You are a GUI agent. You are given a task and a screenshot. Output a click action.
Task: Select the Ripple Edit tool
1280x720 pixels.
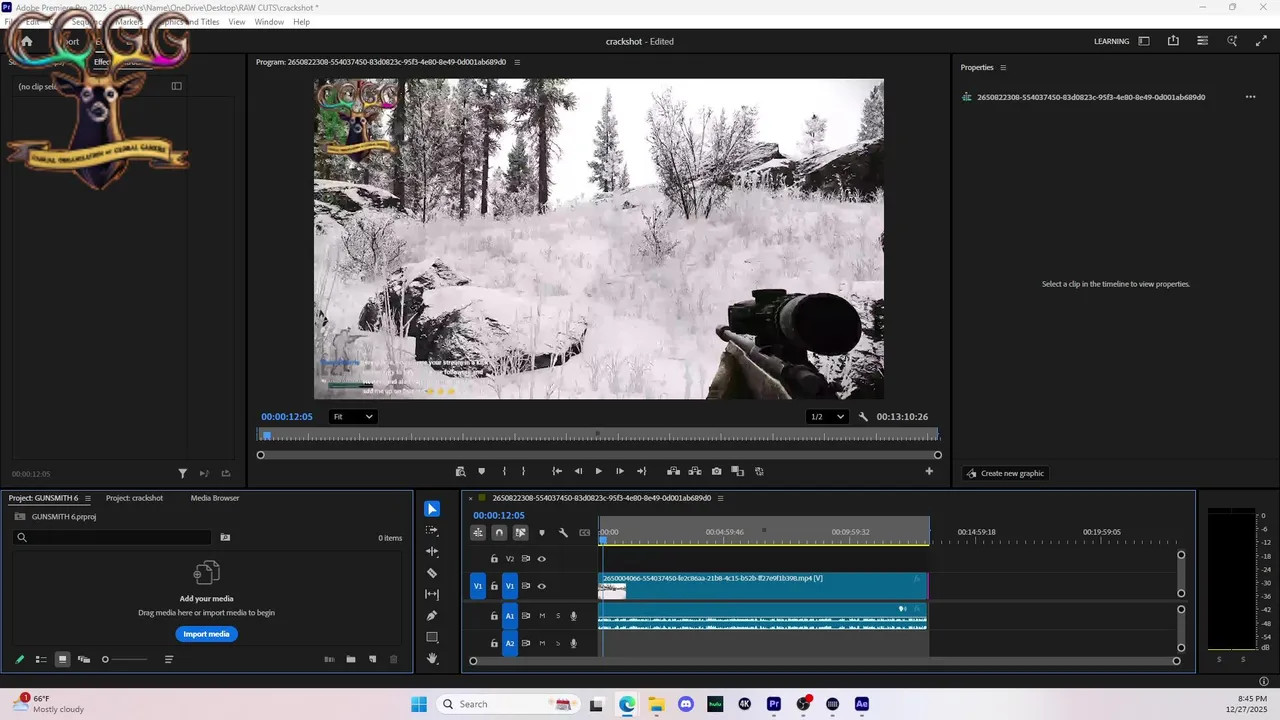pos(432,551)
